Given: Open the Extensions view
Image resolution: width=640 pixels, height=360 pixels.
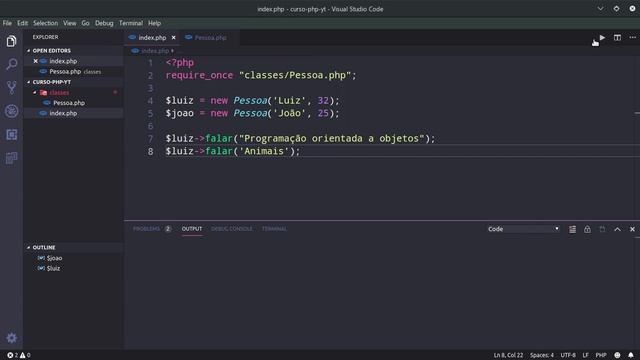Looking at the screenshot, I should (x=11, y=134).
